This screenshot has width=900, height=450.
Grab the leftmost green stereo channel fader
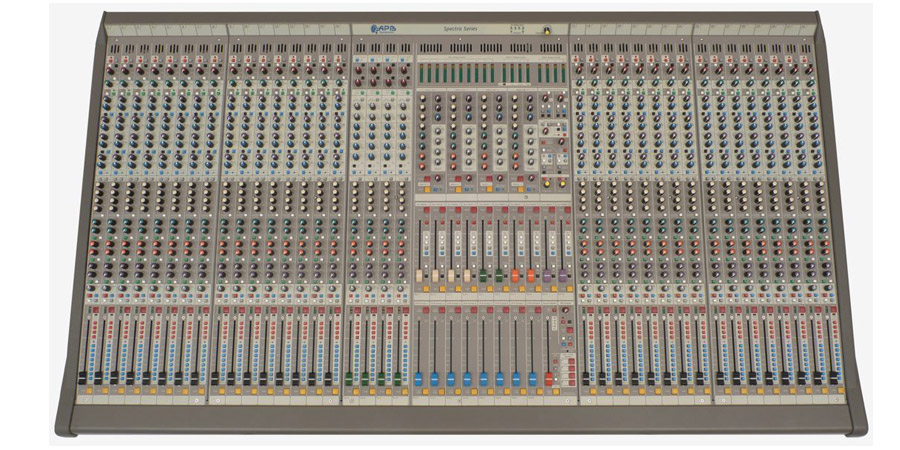tap(348, 379)
